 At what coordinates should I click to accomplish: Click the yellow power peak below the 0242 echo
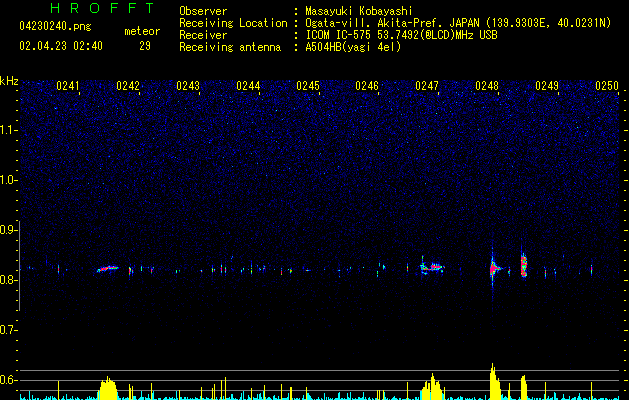(108, 388)
